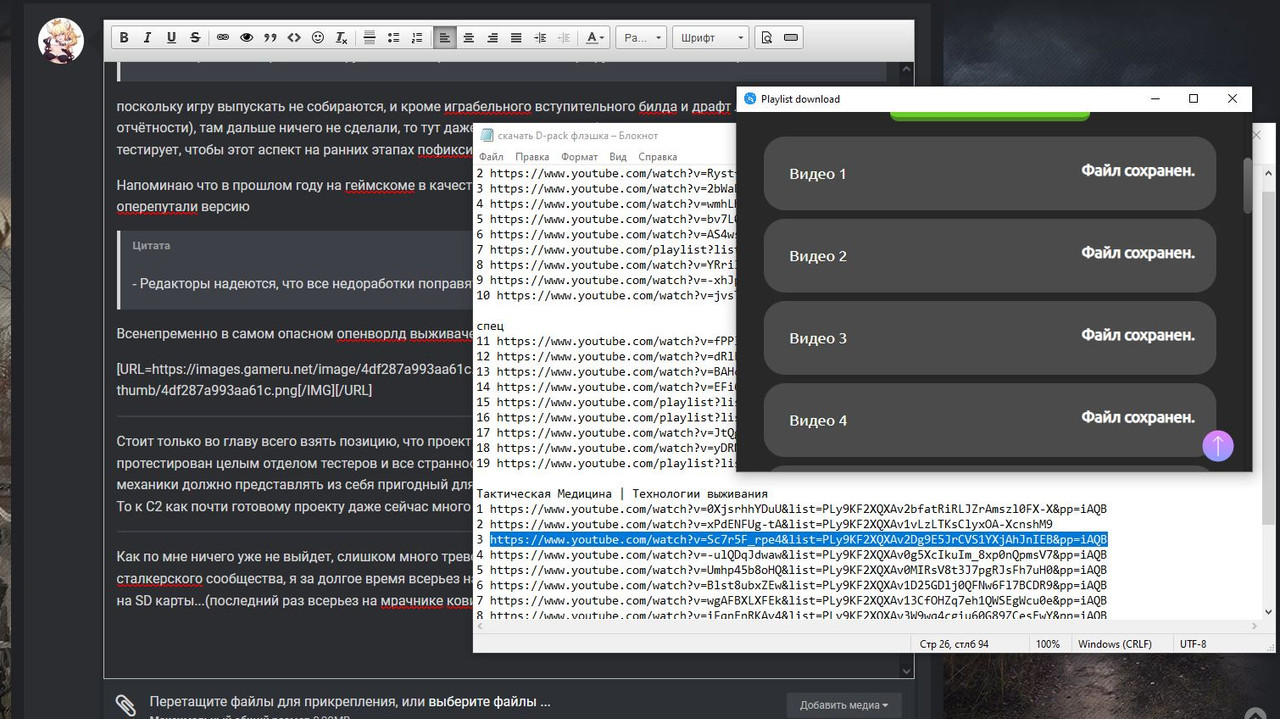Toggle italic formatting in the editor toolbar
Viewport: 1280px width, 719px height.
(147, 38)
